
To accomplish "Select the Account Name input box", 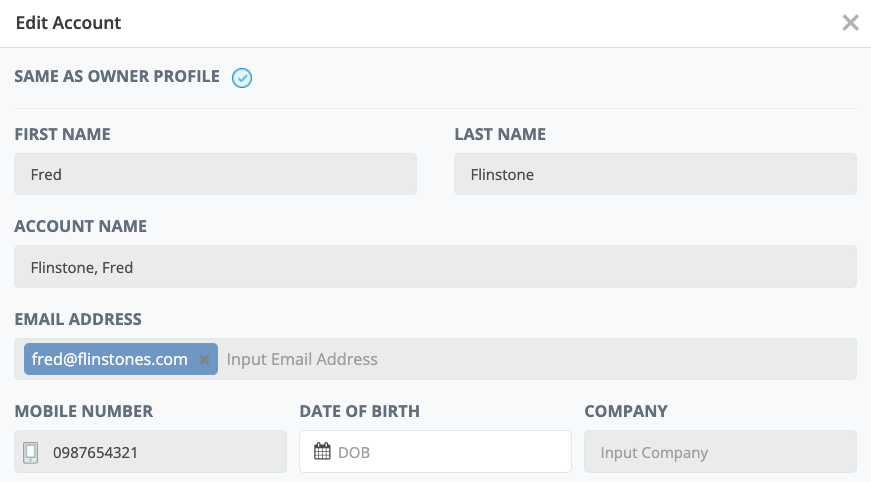I will click(435, 267).
